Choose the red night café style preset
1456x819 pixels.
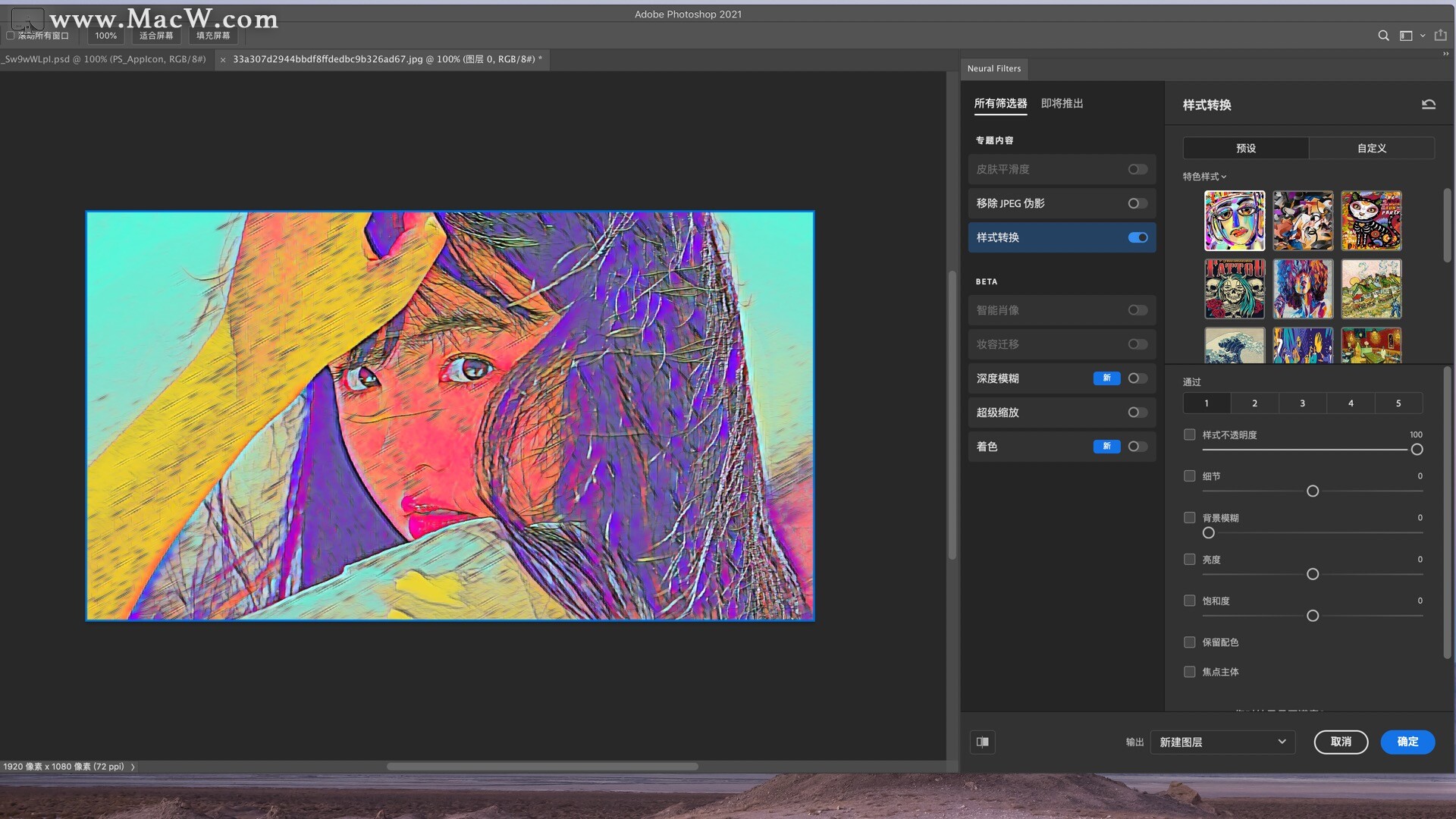[1371, 346]
